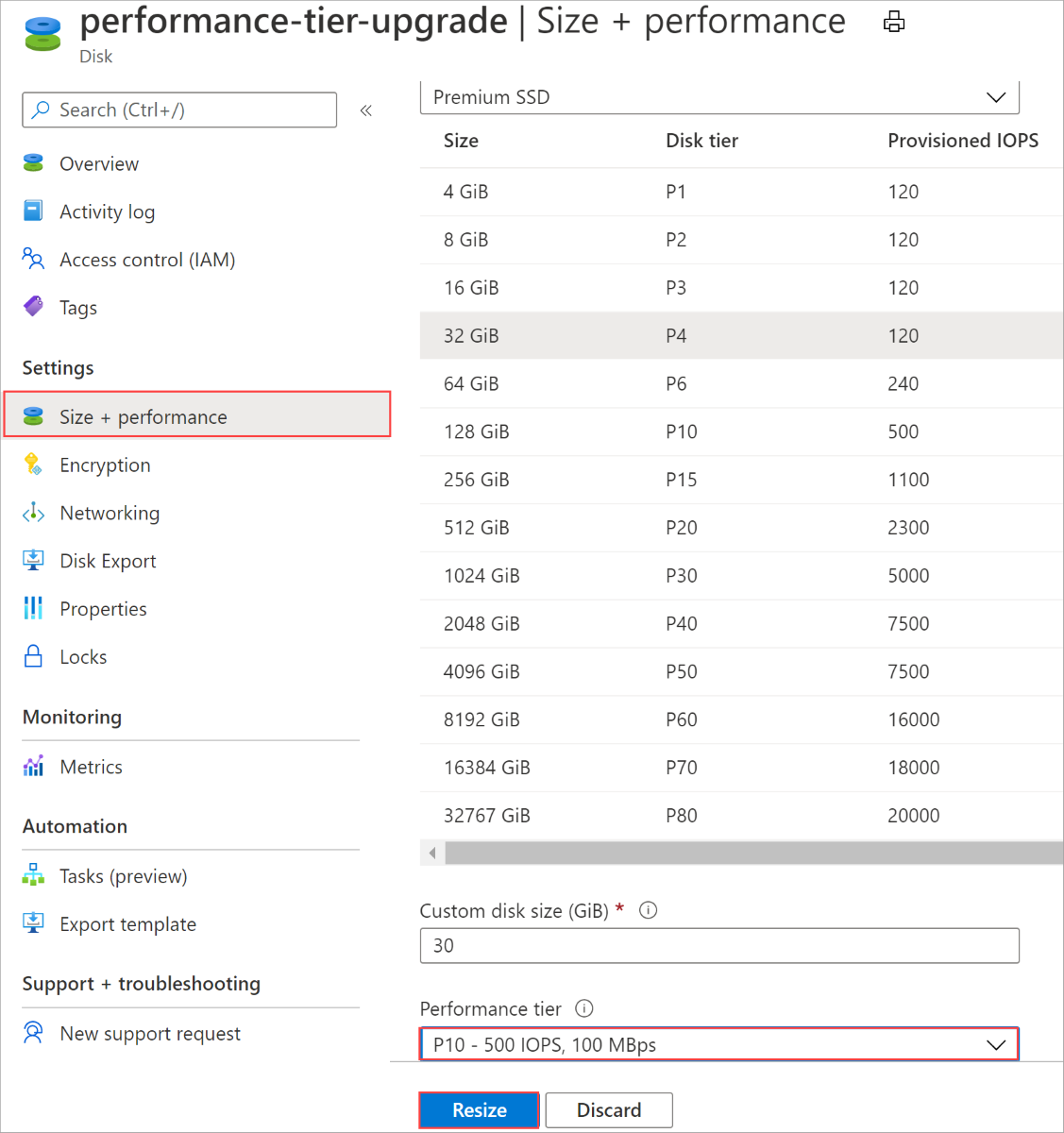Click the print icon next to the title

click(893, 23)
